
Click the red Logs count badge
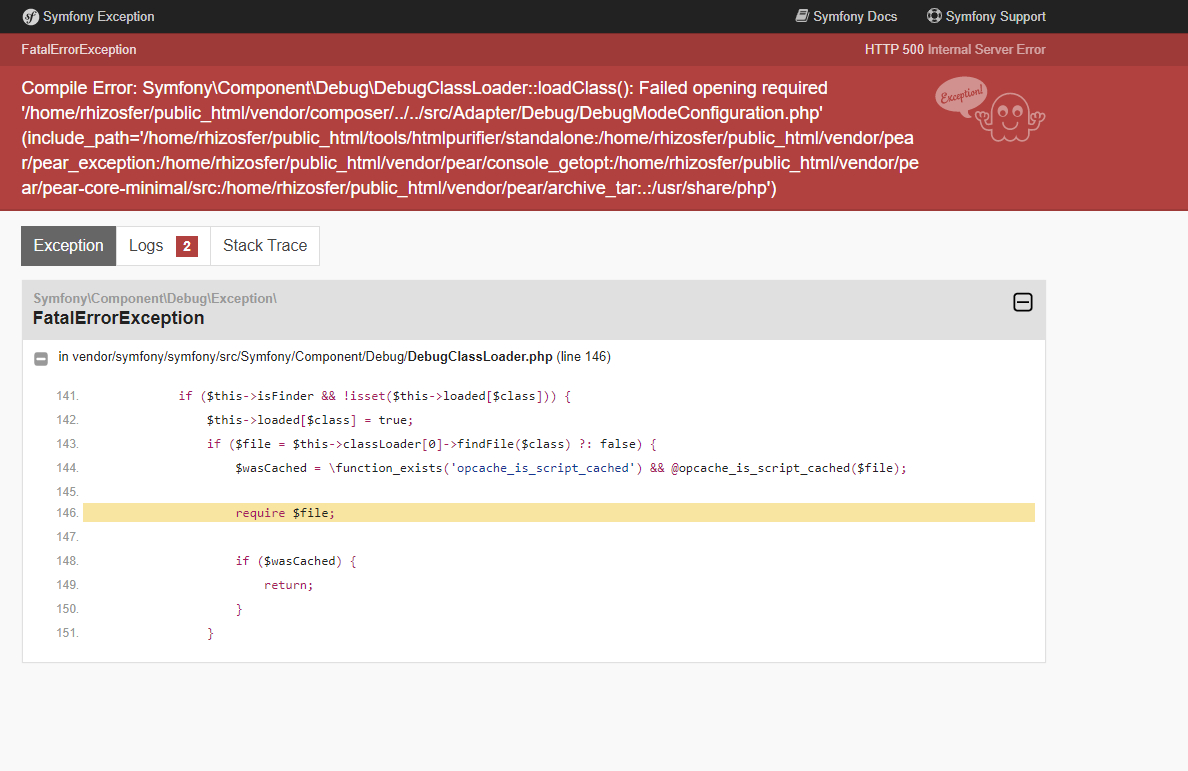pos(186,246)
